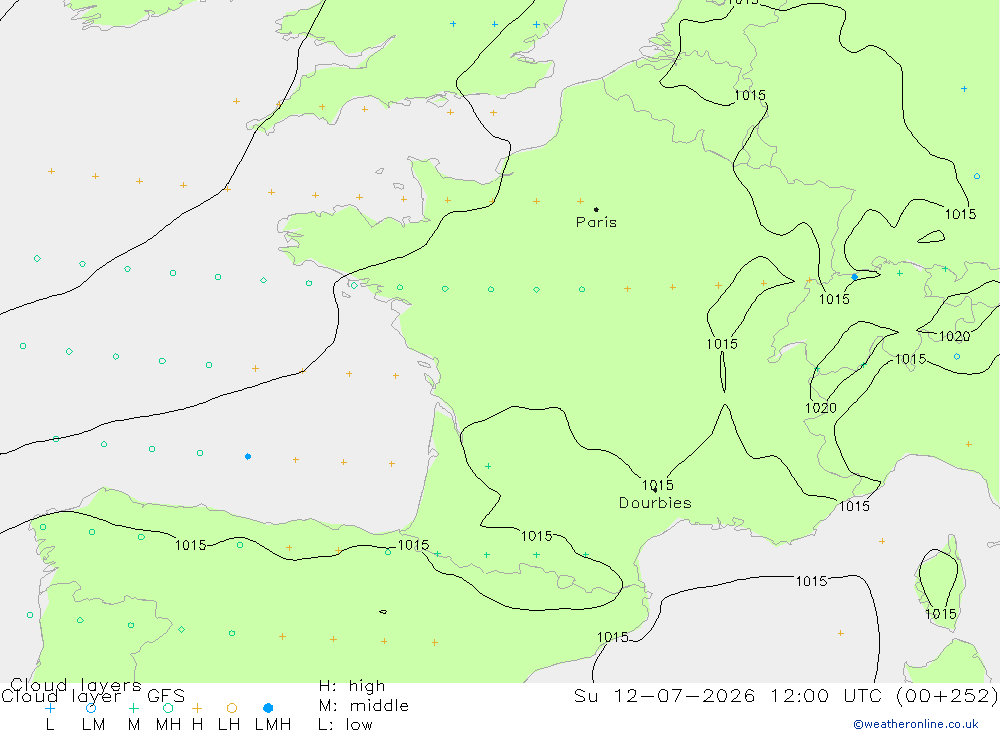Click the filled blue dot above LMH
The image size is (1000, 733).
[268, 708]
